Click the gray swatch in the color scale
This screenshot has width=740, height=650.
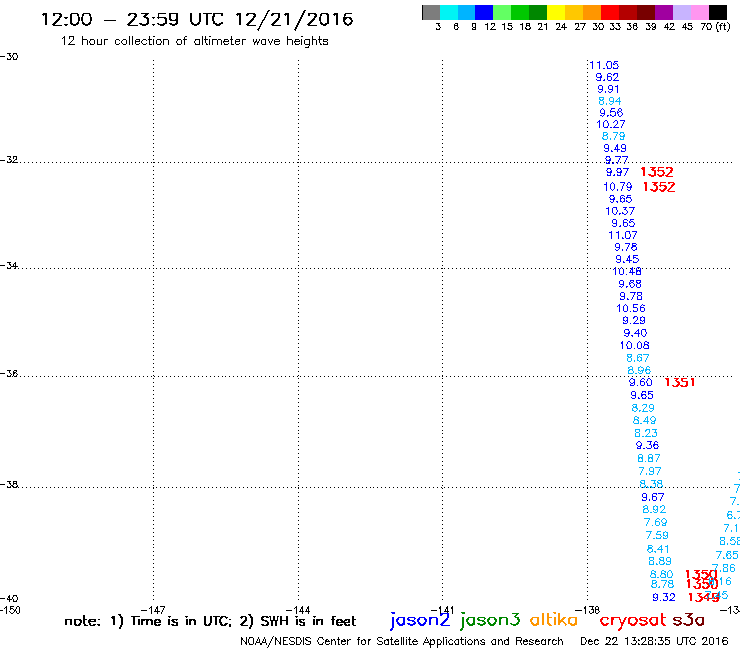pyautogui.click(x=431, y=12)
